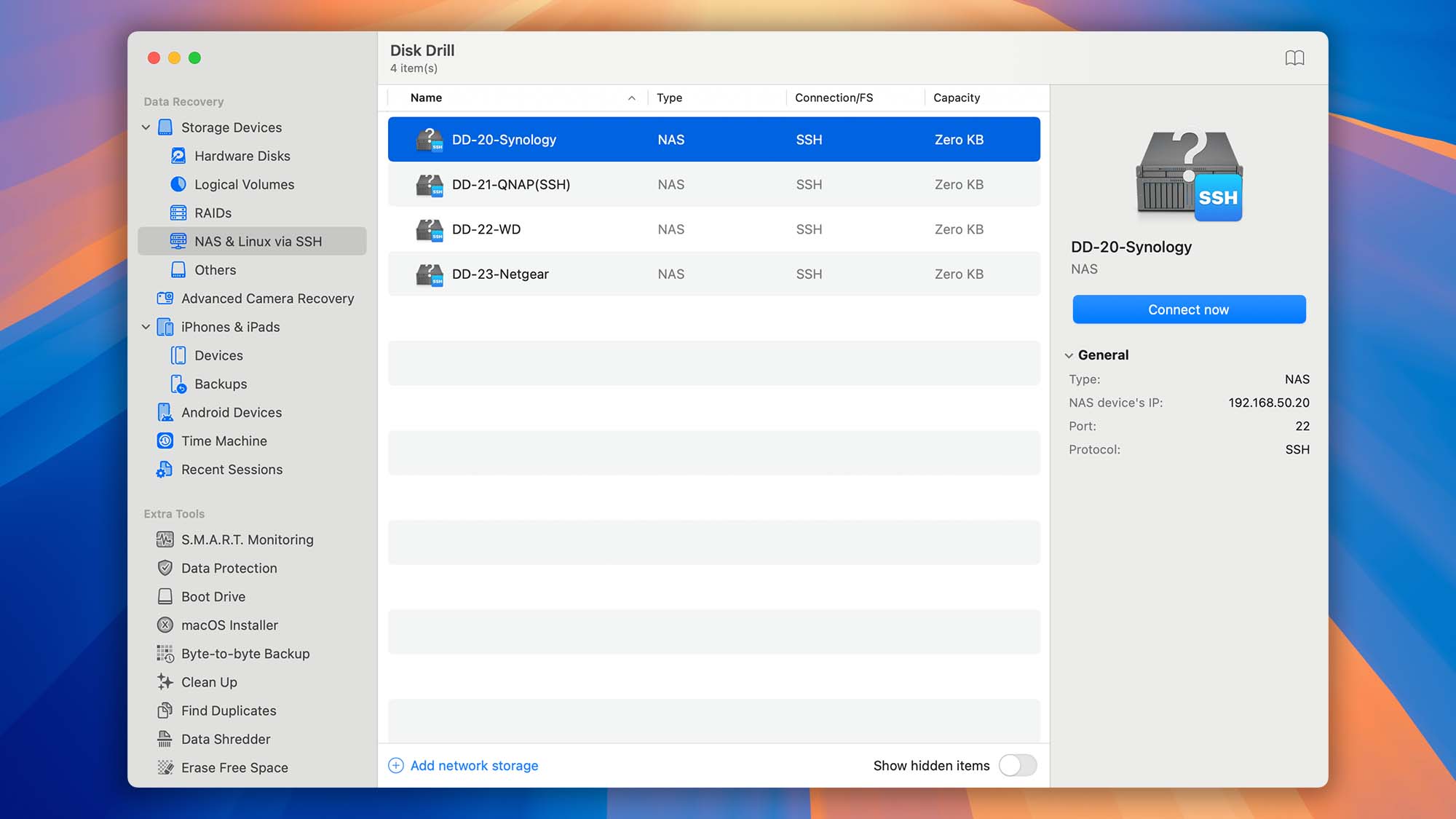This screenshot has width=1456, height=819.
Task: Click the Android Devices icon
Action: pos(165,412)
